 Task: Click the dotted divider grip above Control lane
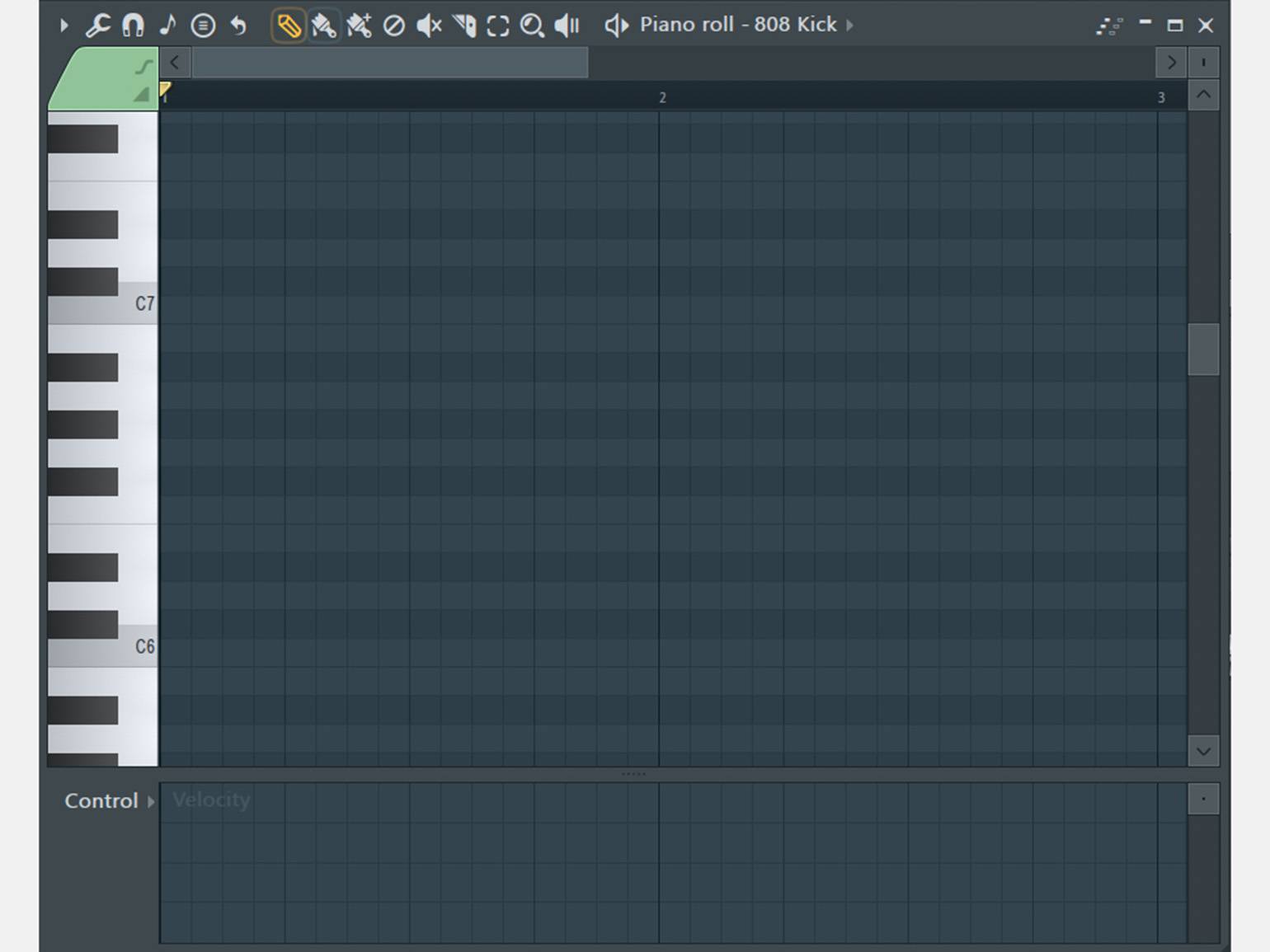point(633,774)
